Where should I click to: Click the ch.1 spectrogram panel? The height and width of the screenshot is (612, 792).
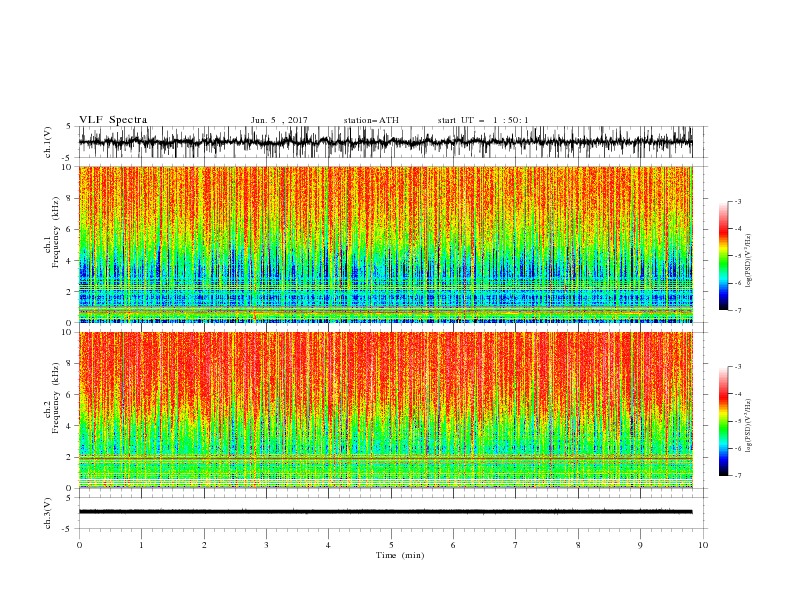click(385, 244)
